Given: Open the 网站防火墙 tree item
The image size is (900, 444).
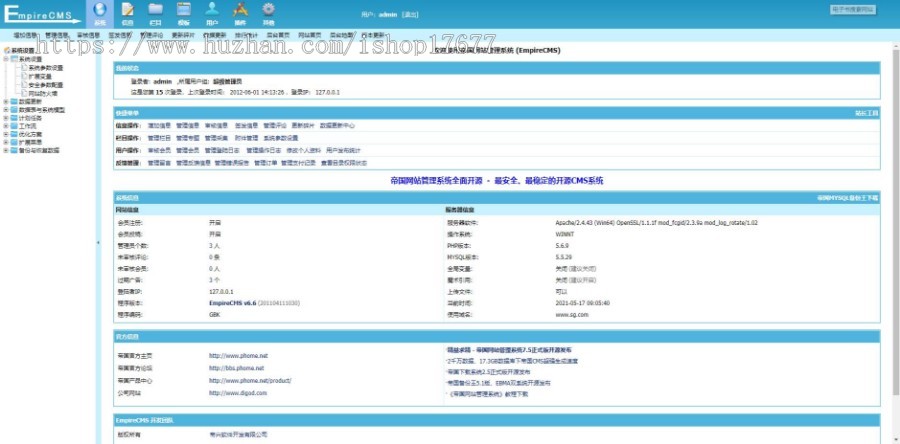Looking at the screenshot, I should pyautogui.click(x=43, y=93).
